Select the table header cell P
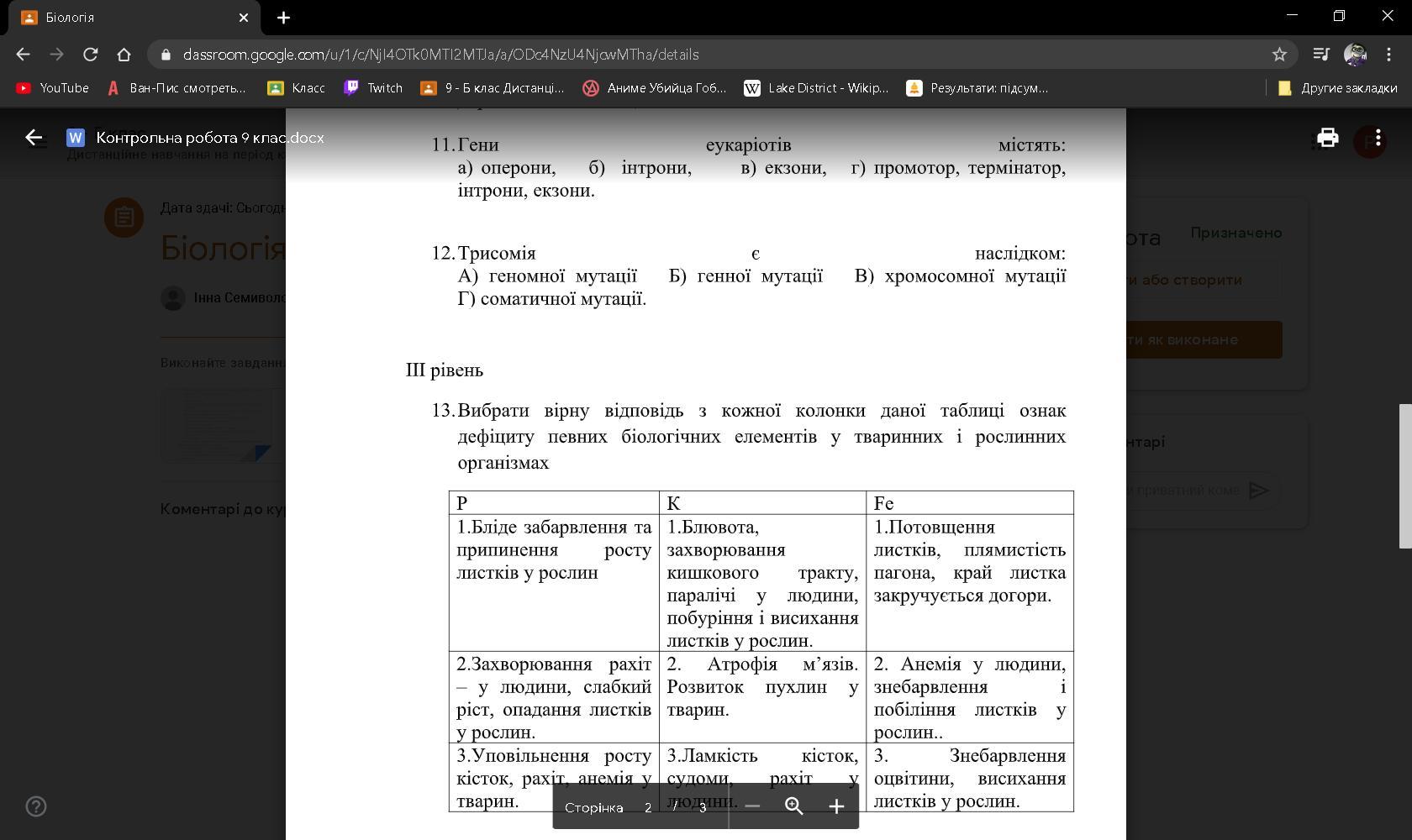Viewport: 1412px width, 840px height. pyautogui.click(x=554, y=502)
